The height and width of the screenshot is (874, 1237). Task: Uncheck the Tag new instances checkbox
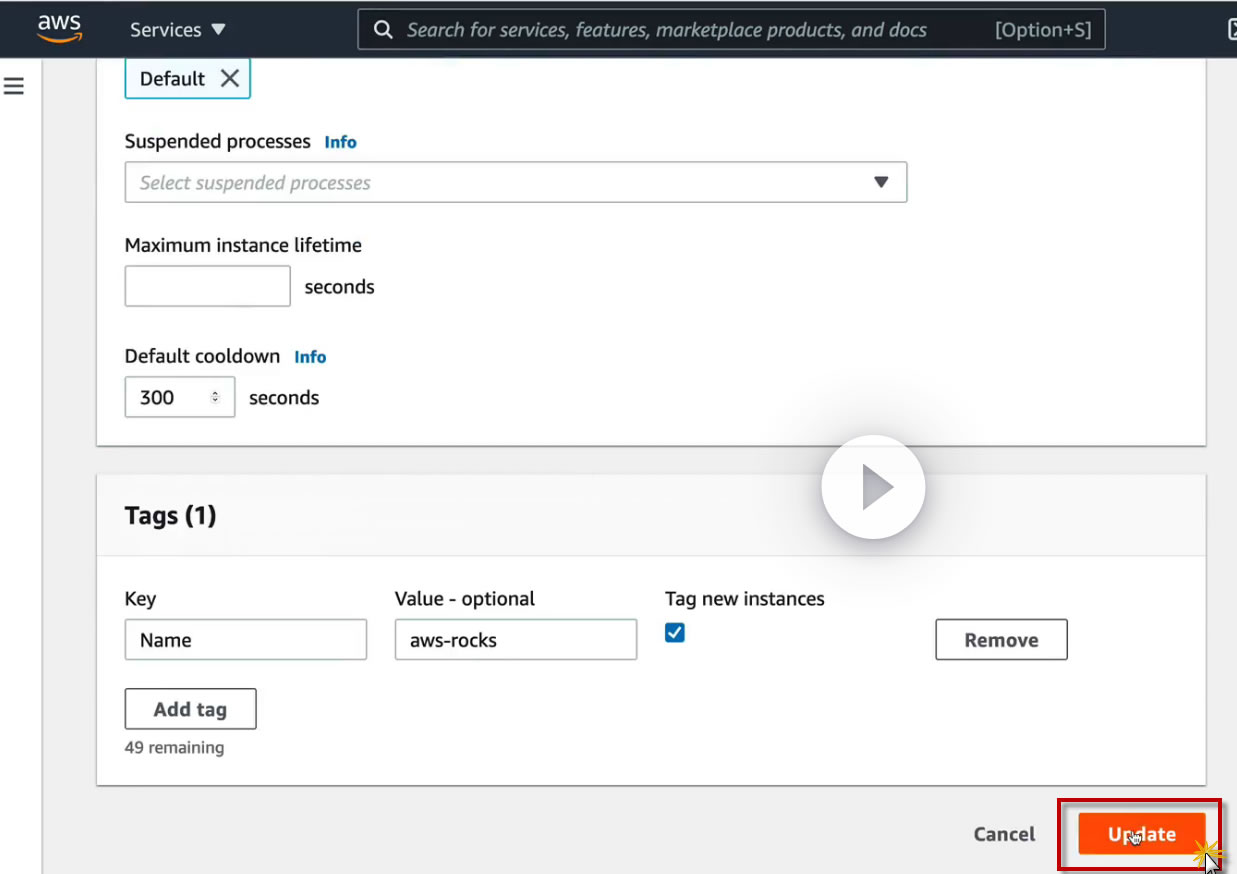675,632
